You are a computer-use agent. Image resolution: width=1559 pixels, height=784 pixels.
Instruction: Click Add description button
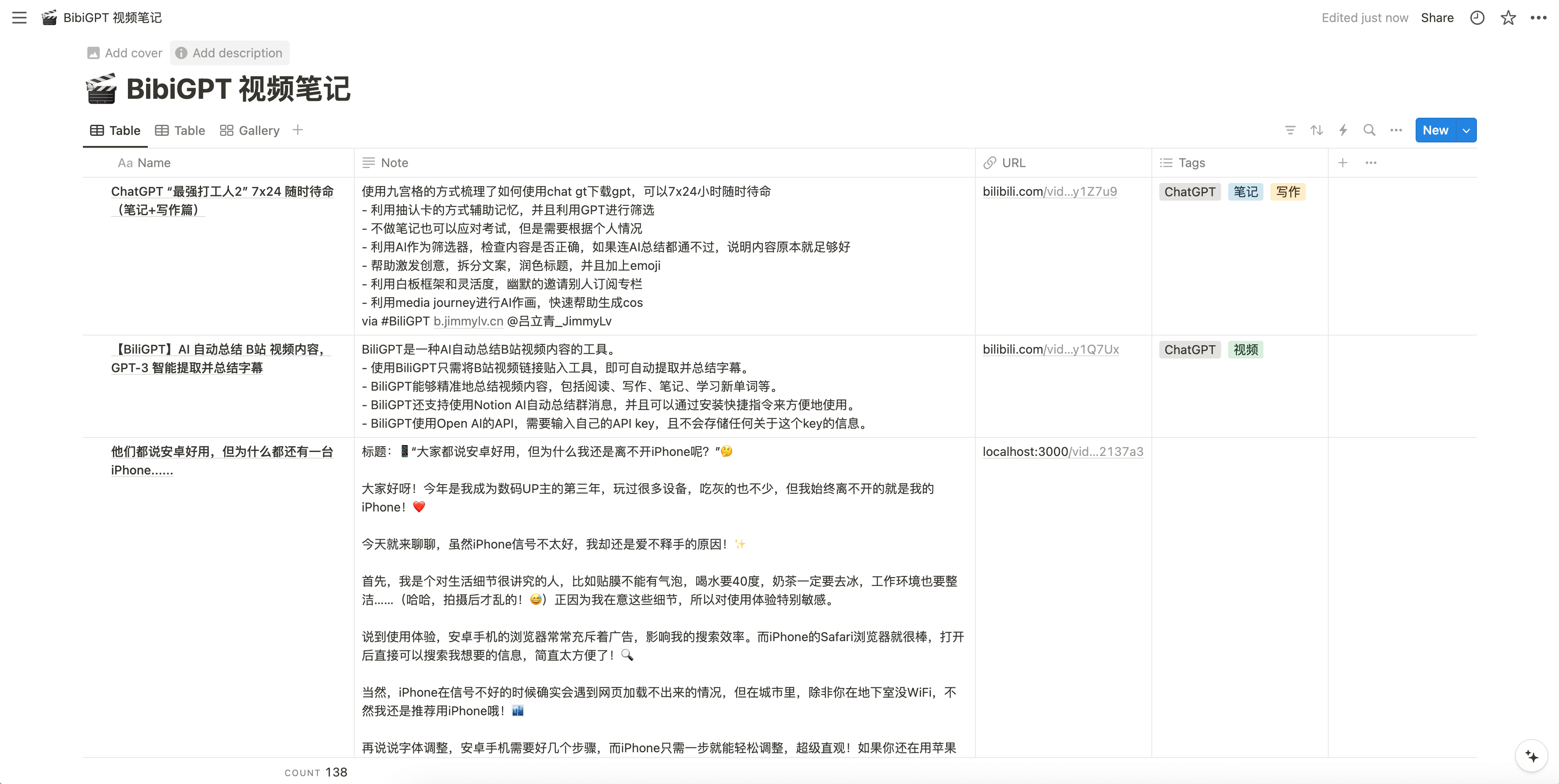pos(230,53)
